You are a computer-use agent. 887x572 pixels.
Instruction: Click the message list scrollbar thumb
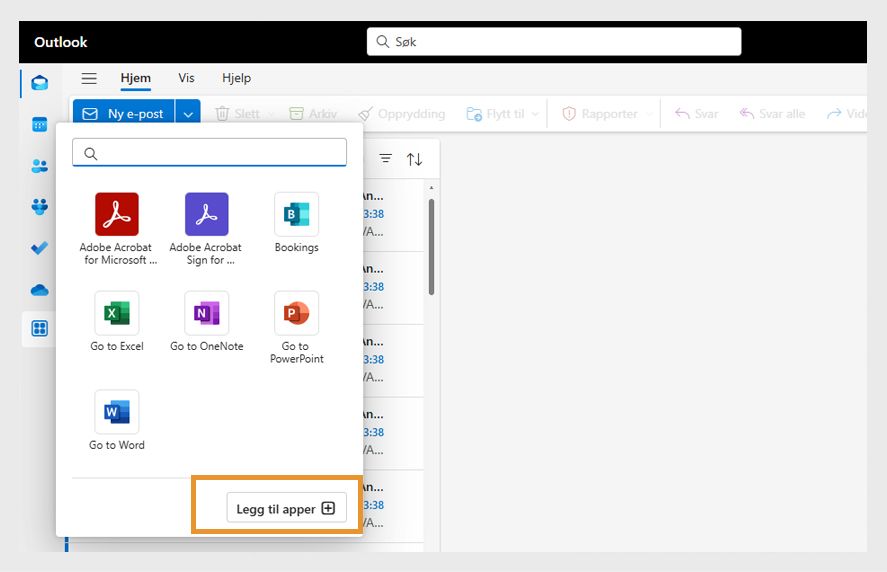[x=432, y=247]
